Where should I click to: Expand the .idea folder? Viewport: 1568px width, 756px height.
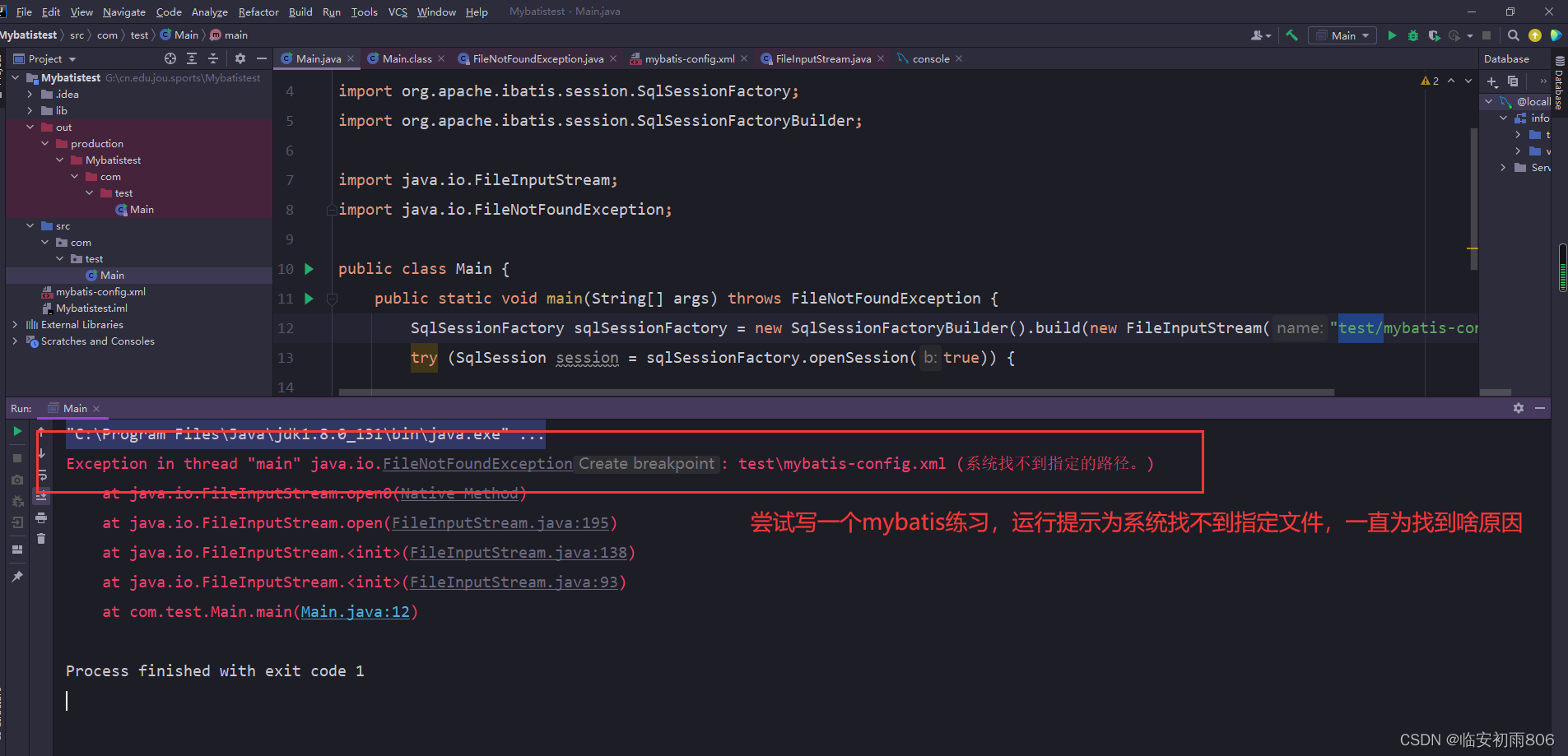click(x=30, y=95)
